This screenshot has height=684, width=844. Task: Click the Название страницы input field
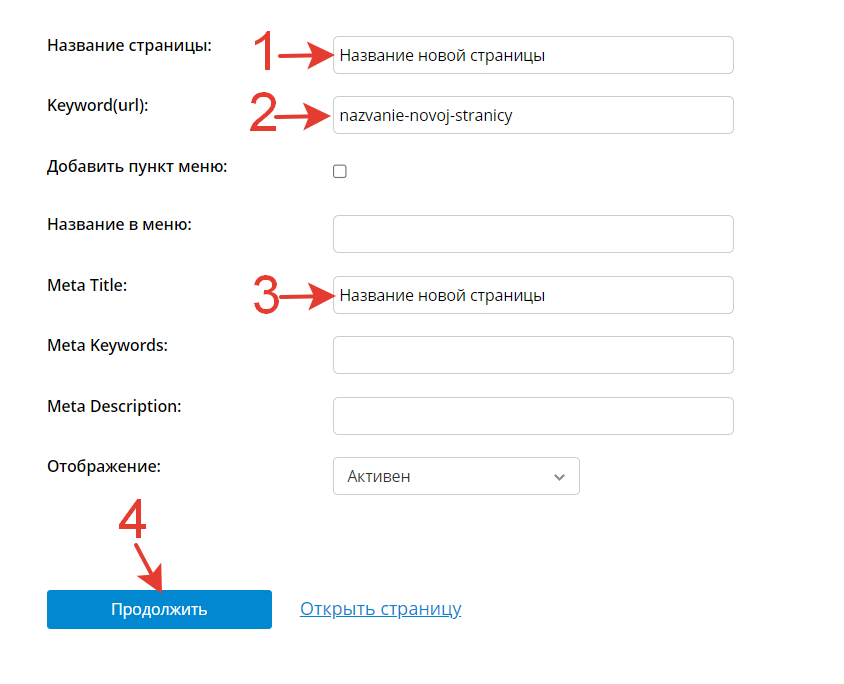[x=533, y=56]
